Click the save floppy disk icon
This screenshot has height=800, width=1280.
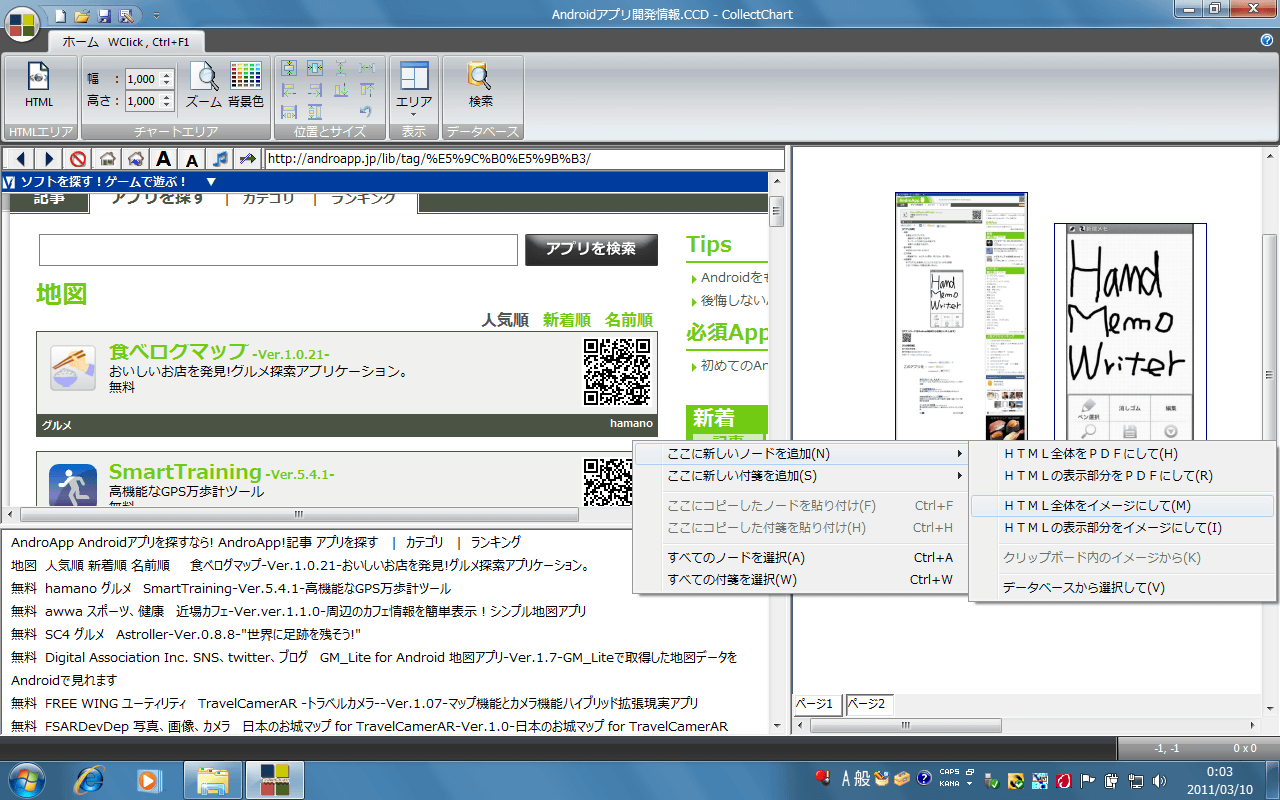[104, 15]
